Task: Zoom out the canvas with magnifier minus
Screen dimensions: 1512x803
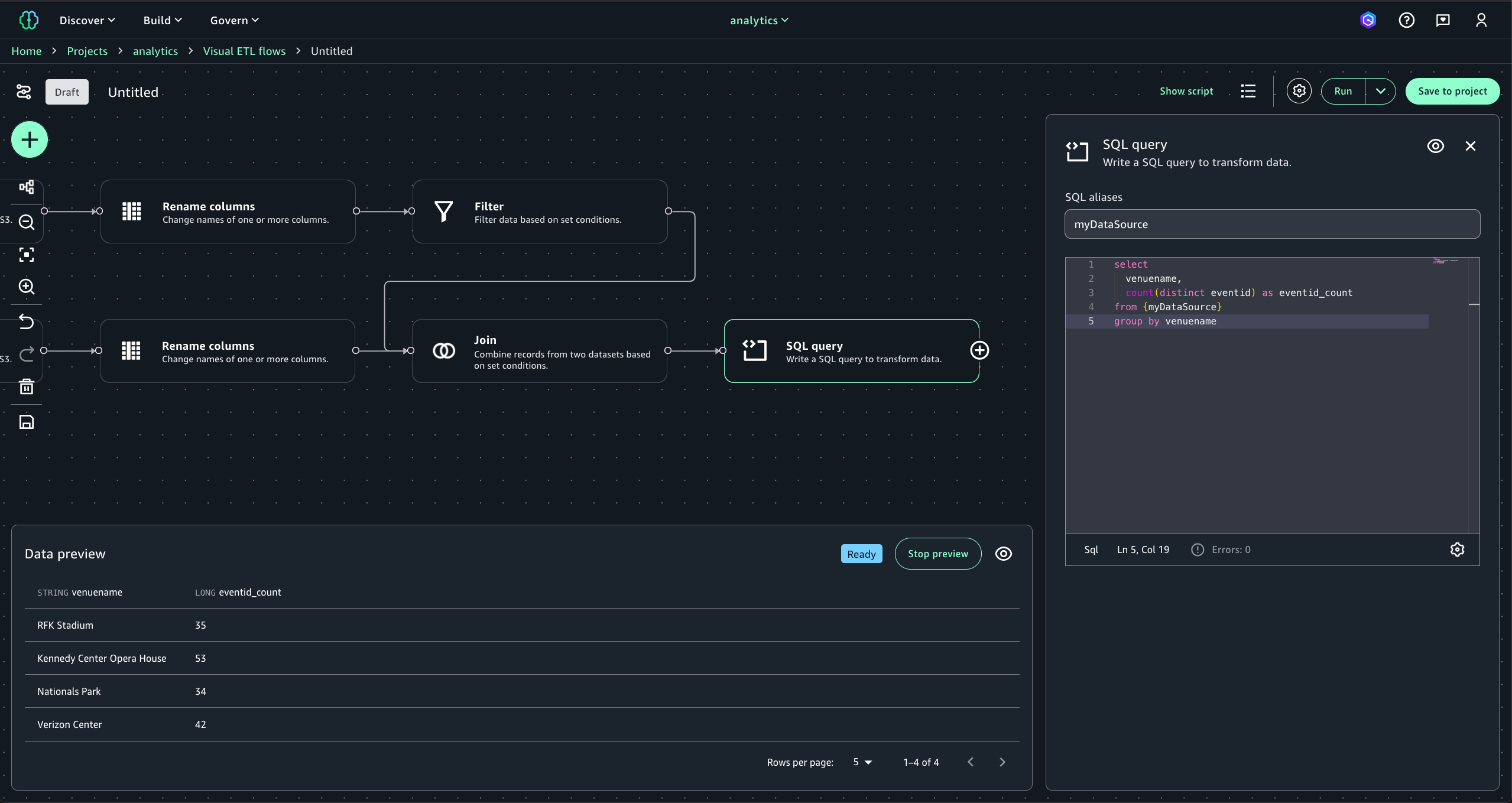Action: pos(27,222)
